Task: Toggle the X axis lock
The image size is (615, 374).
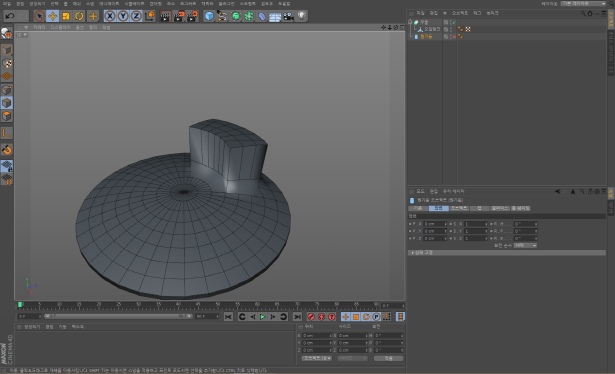Action: [110, 16]
